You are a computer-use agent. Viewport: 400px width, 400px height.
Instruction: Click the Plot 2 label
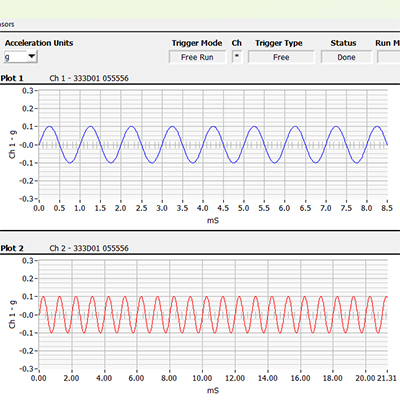tap(12, 248)
